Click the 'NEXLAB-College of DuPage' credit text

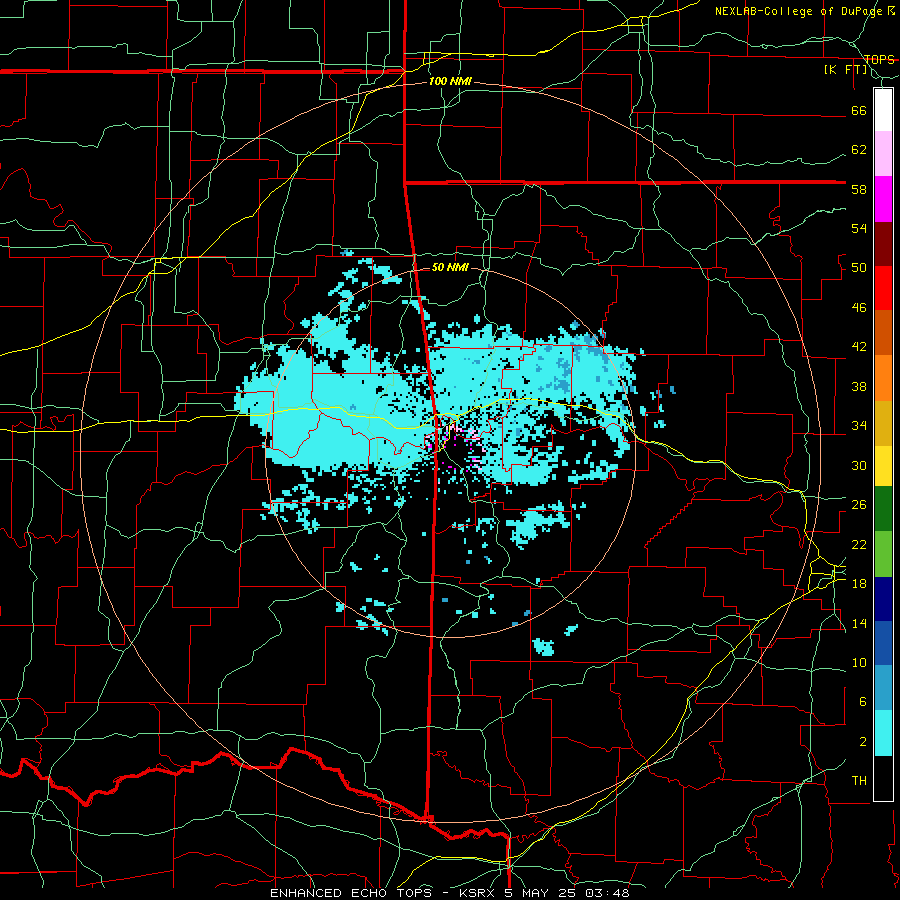[x=798, y=11]
